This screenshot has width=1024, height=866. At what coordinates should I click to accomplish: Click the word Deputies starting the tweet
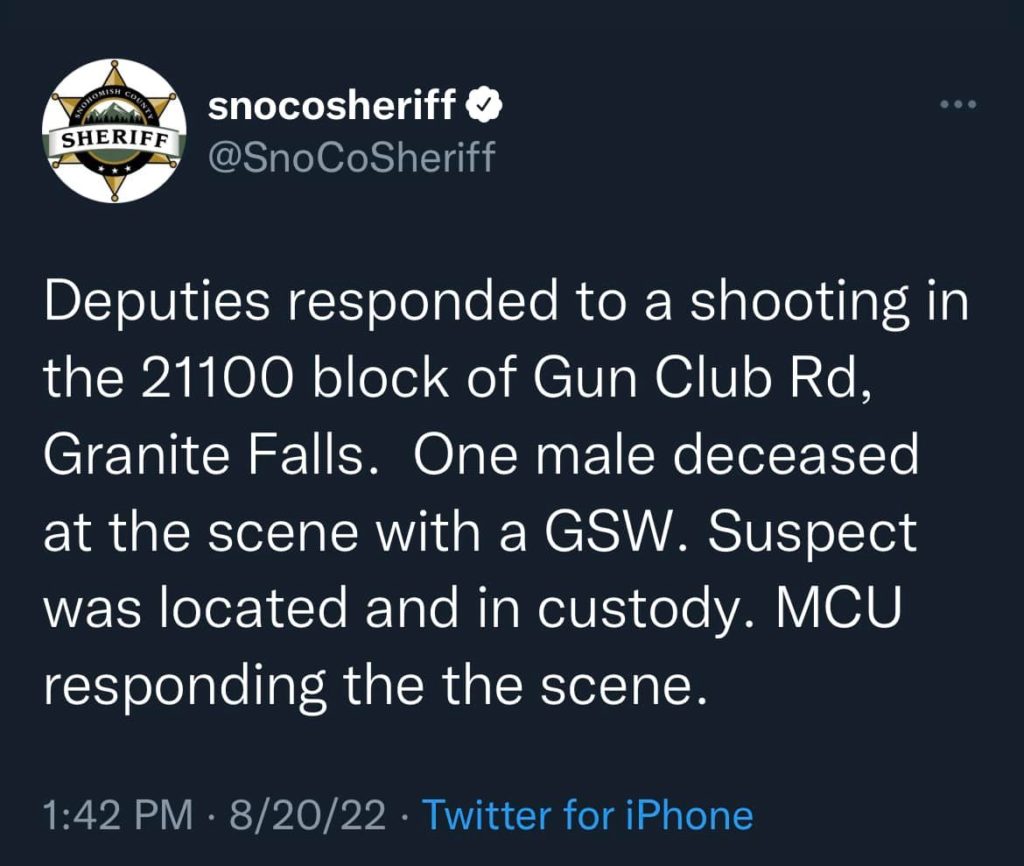pos(157,305)
